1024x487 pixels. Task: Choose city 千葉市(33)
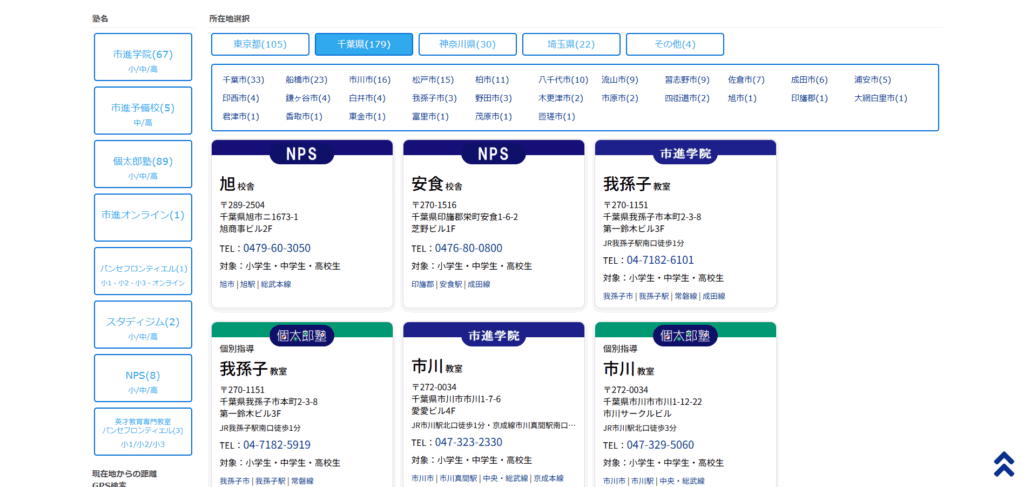[244, 80]
